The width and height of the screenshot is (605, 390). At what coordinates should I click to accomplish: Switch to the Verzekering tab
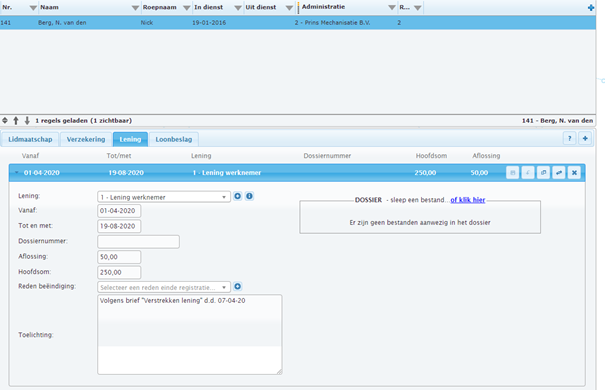(x=86, y=139)
